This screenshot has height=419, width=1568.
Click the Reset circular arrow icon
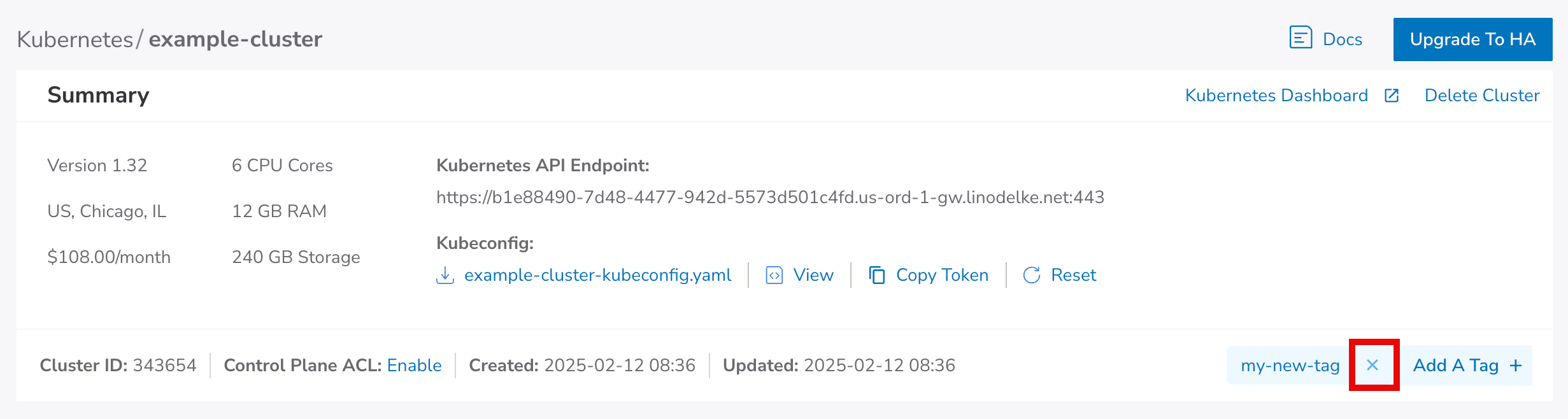(1031, 275)
